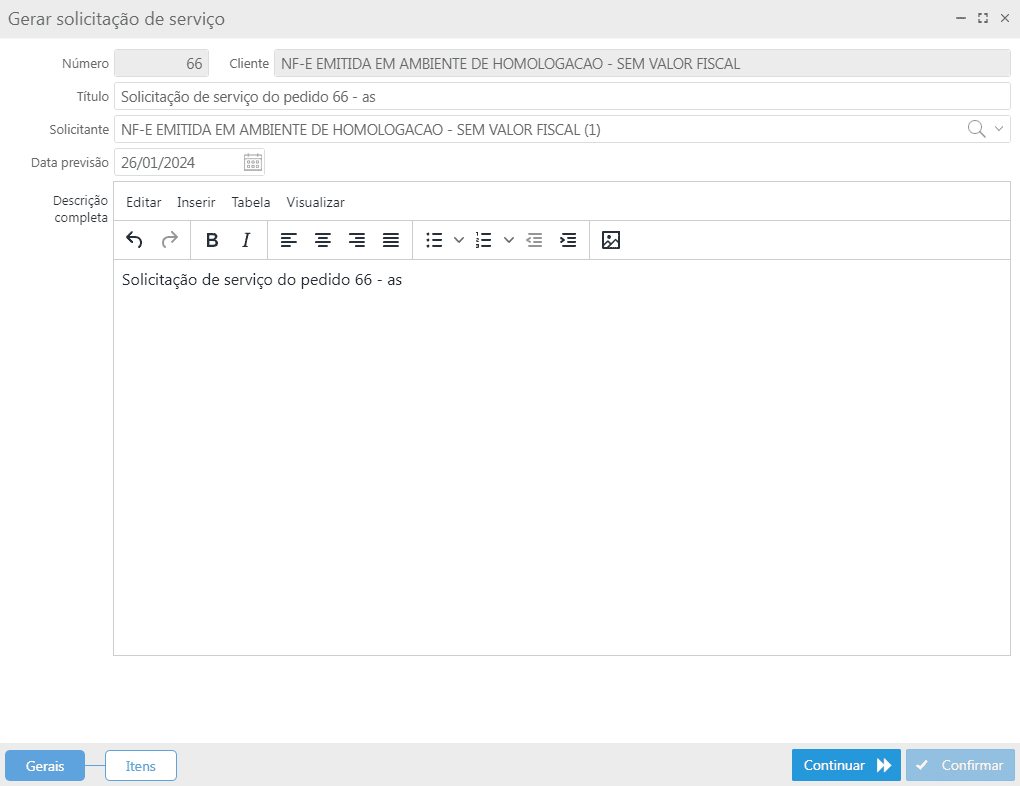Switch to the Itens tab
Screen dimensions: 1020x786
[141, 766]
